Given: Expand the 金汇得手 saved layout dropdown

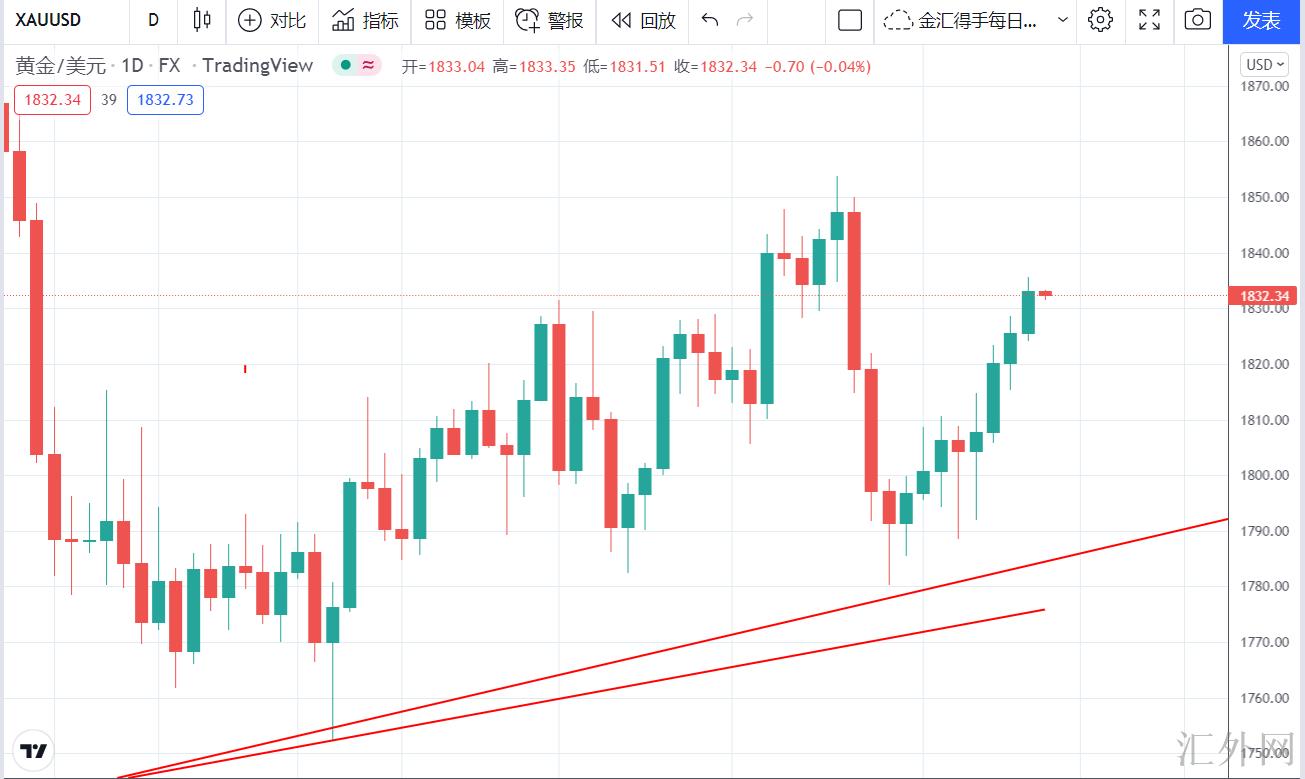Looking at the screenshot, I should (1062, 20).
